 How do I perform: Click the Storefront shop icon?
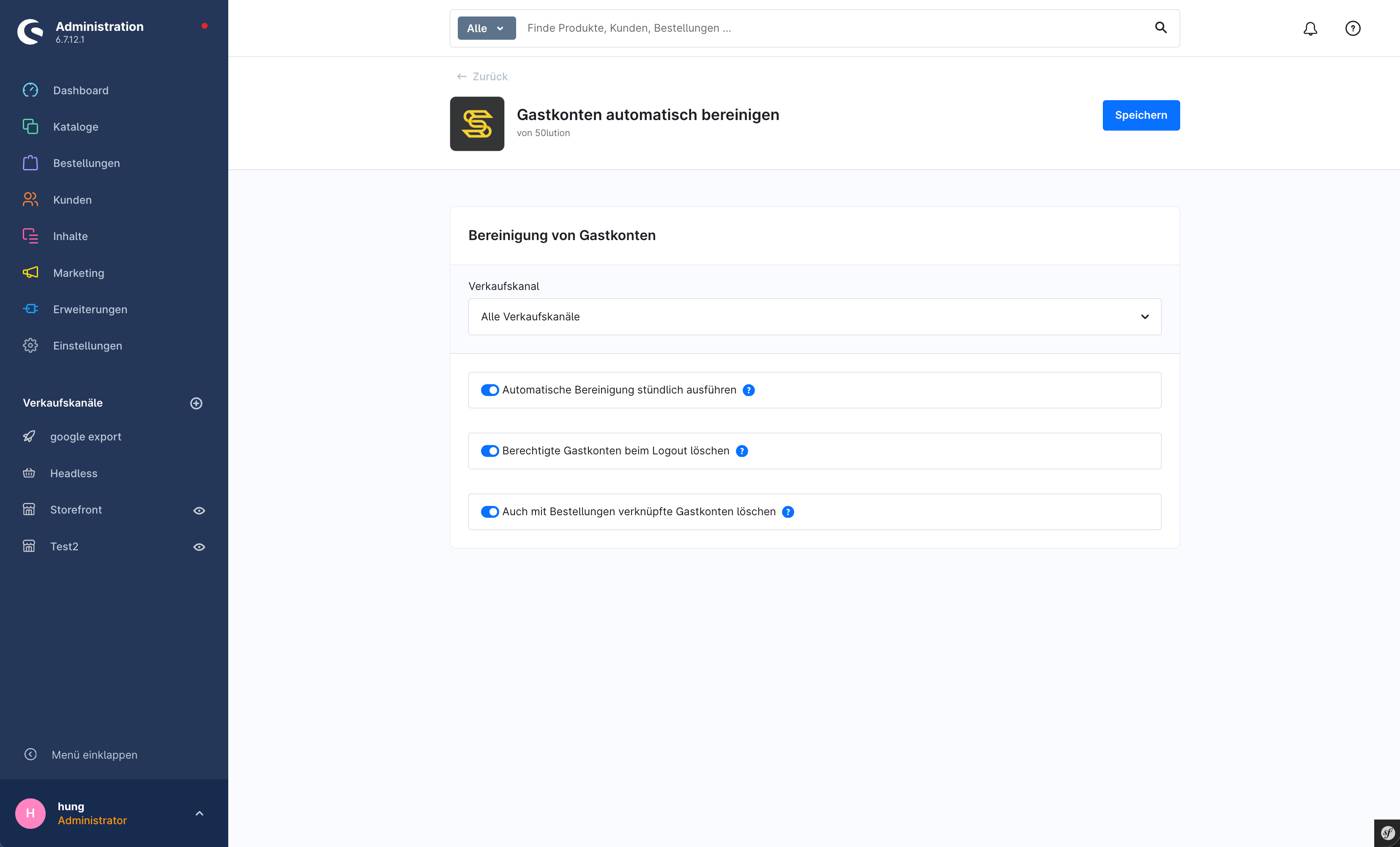point(29,510)
